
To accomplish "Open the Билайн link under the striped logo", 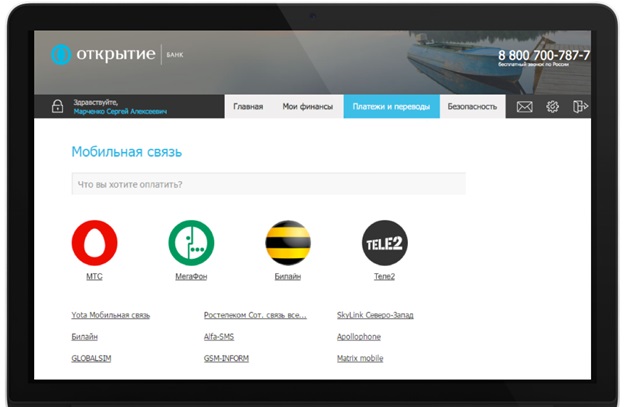I will coord(288,276).
